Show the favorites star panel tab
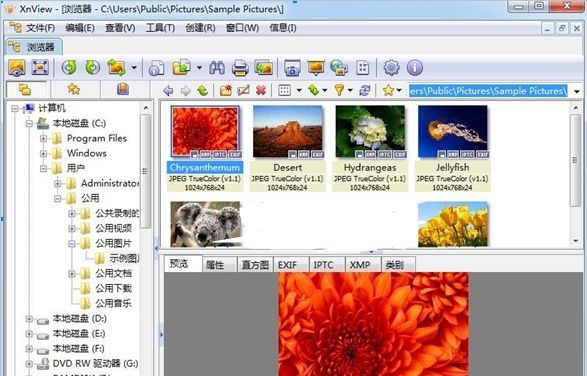587x376 pixels. (74, 90)
